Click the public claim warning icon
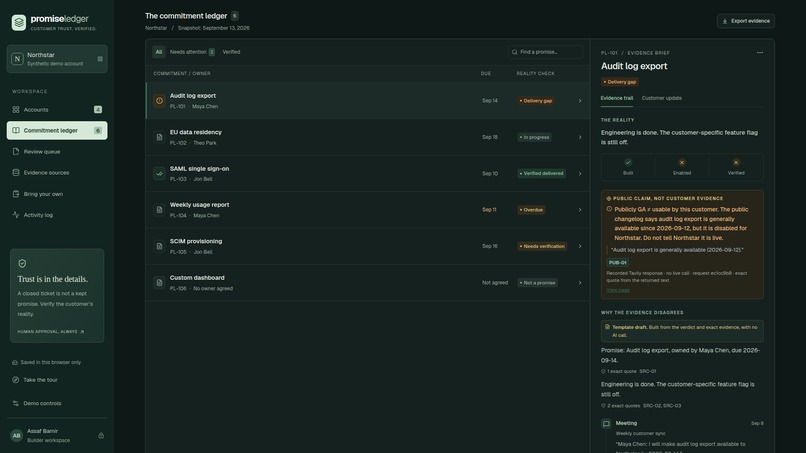Screen dimensions: 806x453 [x=609, y=209]
